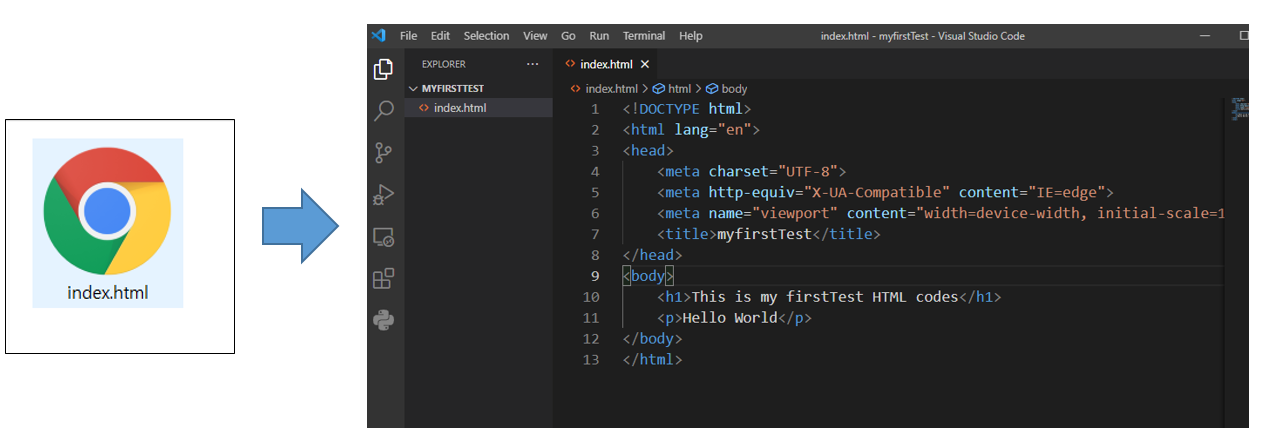The image size is (1265, 439).
Task: Click the meta http-equiv X-UA-Compatible line
Action: point(885,192)
